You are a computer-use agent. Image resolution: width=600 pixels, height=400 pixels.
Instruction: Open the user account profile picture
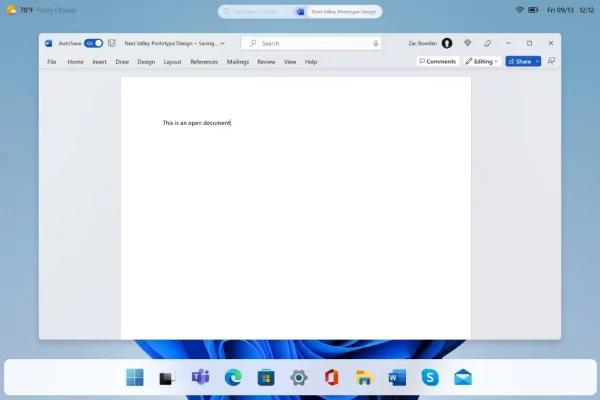click(x=446, y=44)
